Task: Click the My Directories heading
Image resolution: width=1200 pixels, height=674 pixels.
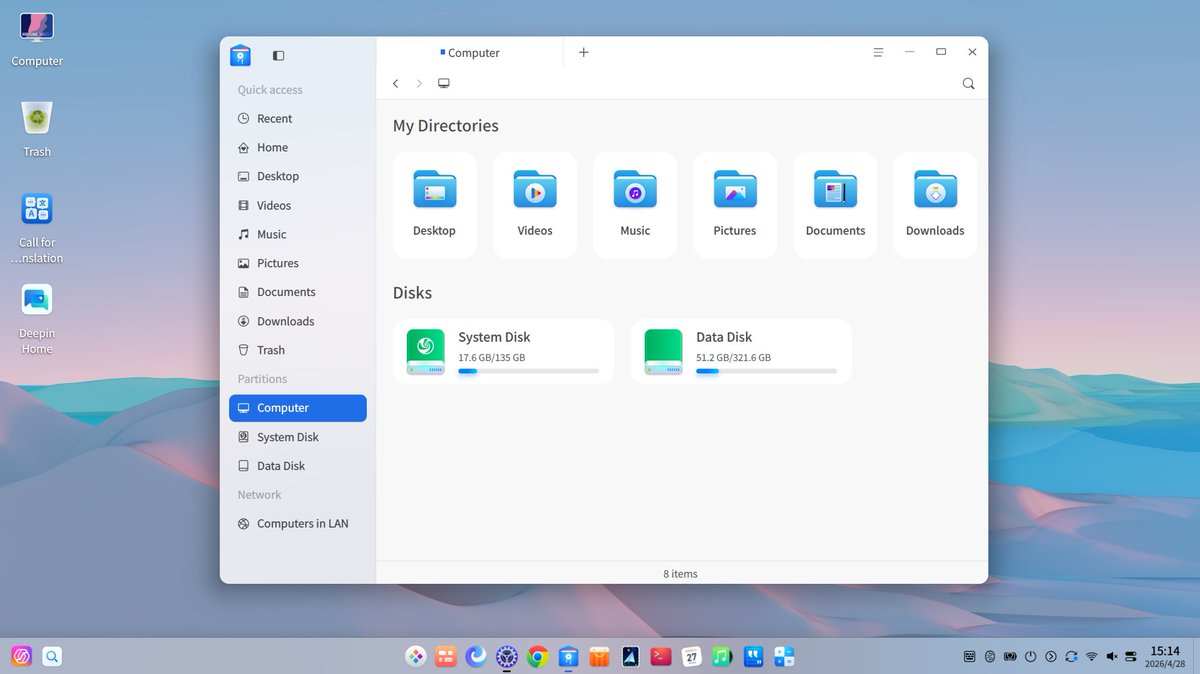Action: tap(445, 126)
